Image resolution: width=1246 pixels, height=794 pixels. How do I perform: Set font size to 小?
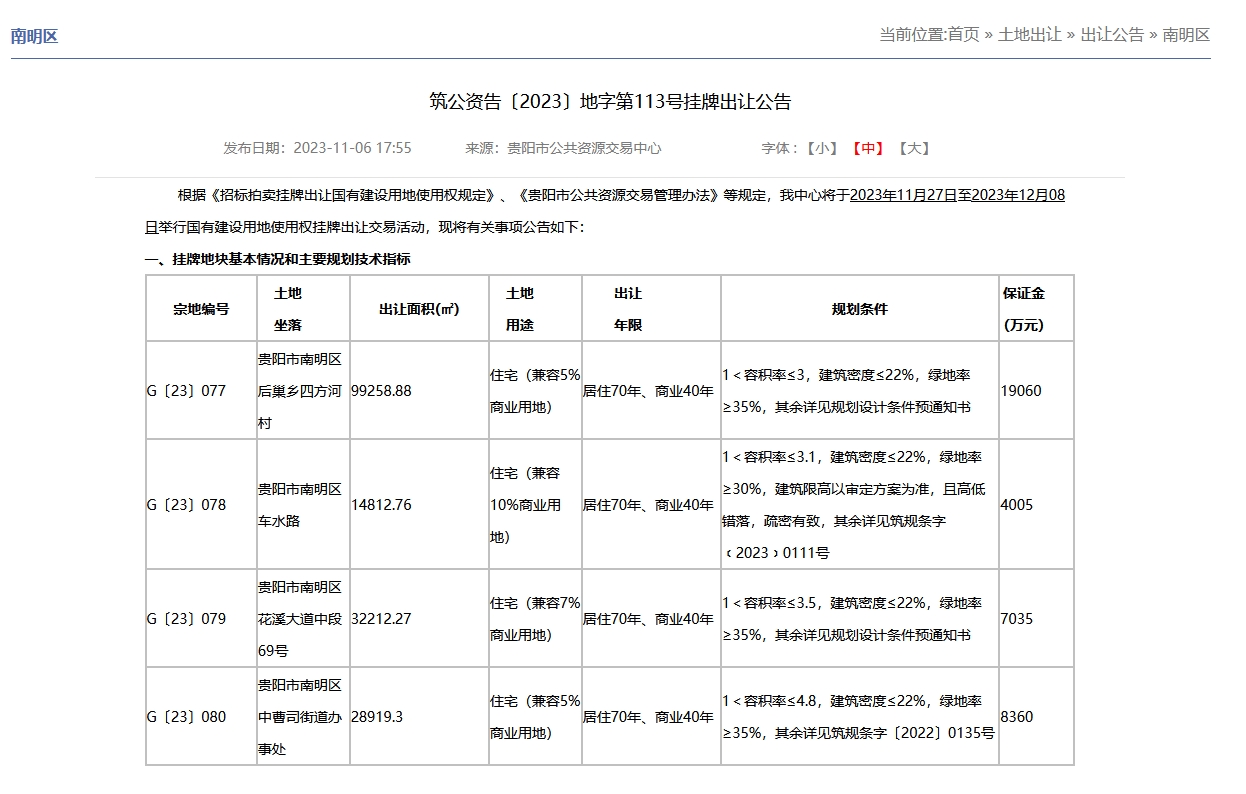[825, 148]
